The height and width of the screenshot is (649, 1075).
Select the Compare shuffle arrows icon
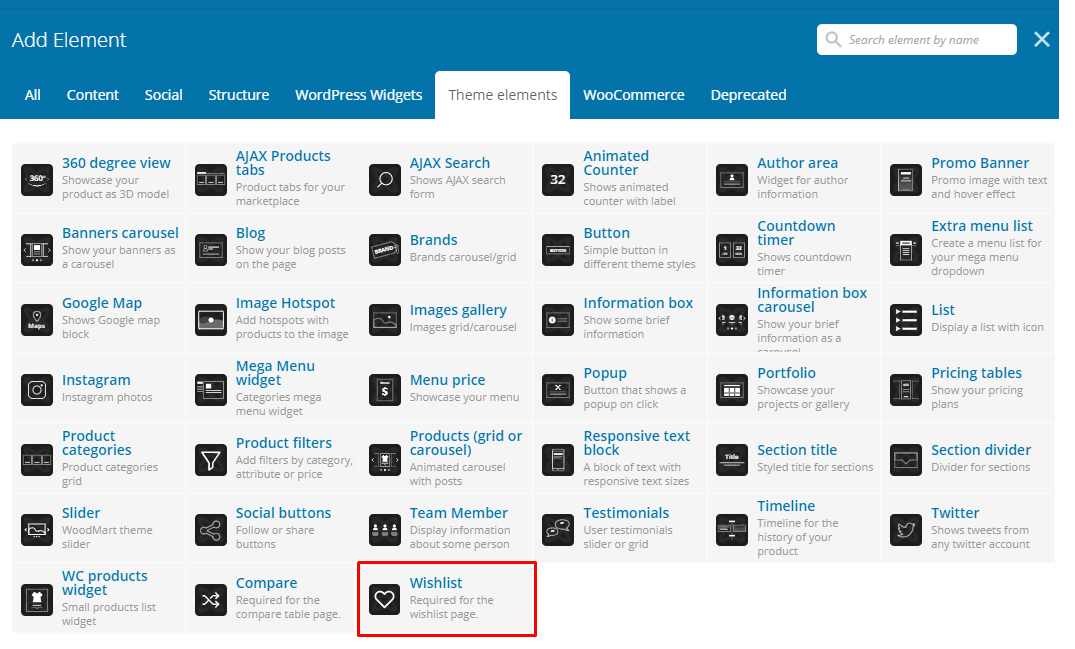click(x=211, y=600)
